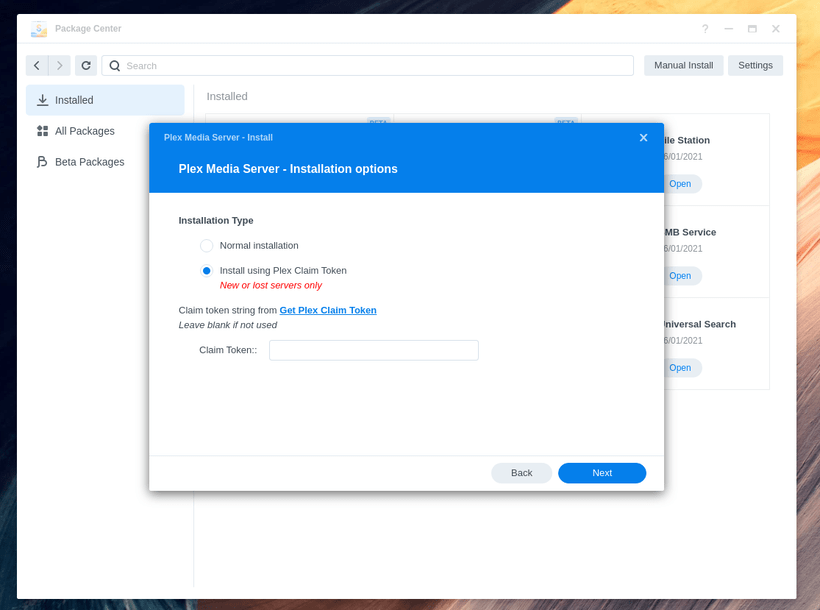This screenshot has width=820, height=610.
Task: Click the Next button
Action: click(602, 473)
